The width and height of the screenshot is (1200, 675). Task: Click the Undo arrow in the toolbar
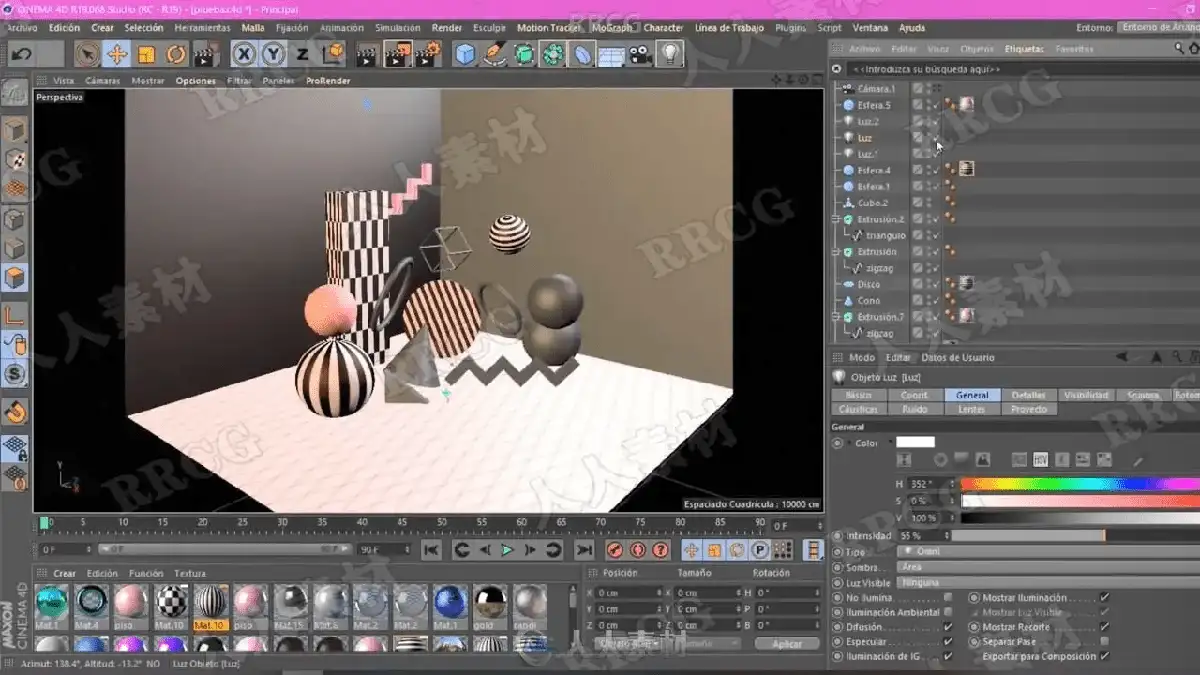[21, 54]
